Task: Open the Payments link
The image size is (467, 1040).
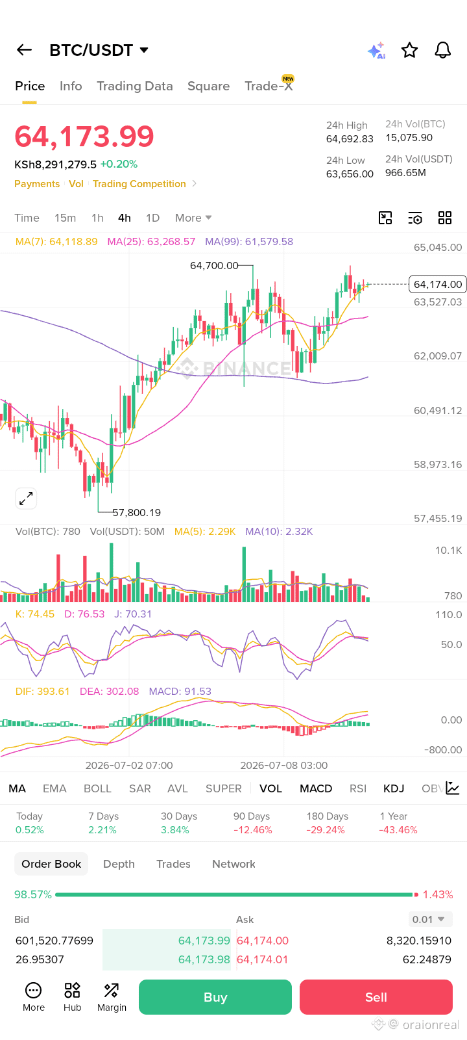Action: tap(37, 184)
